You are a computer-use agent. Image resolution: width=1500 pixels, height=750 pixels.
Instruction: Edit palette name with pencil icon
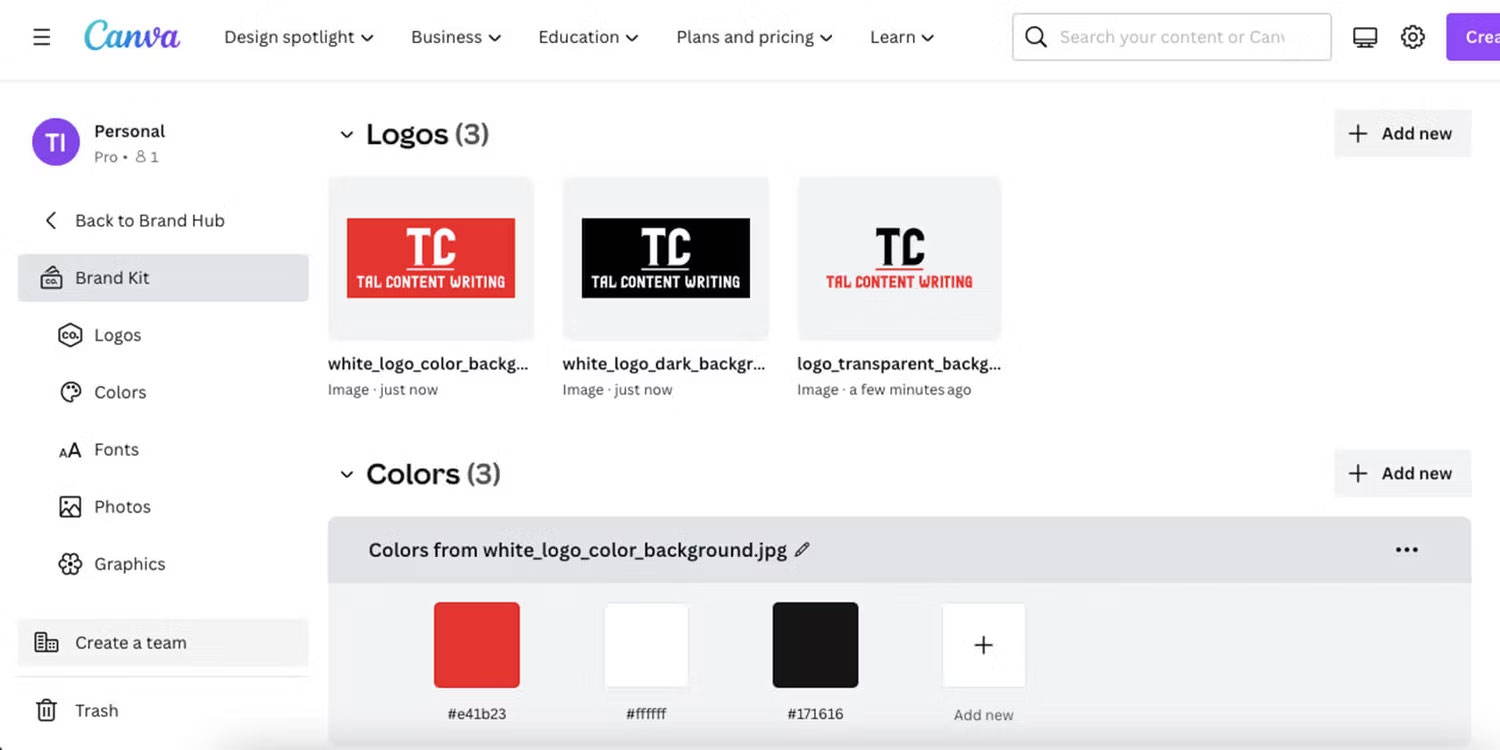tap(802, 549)
